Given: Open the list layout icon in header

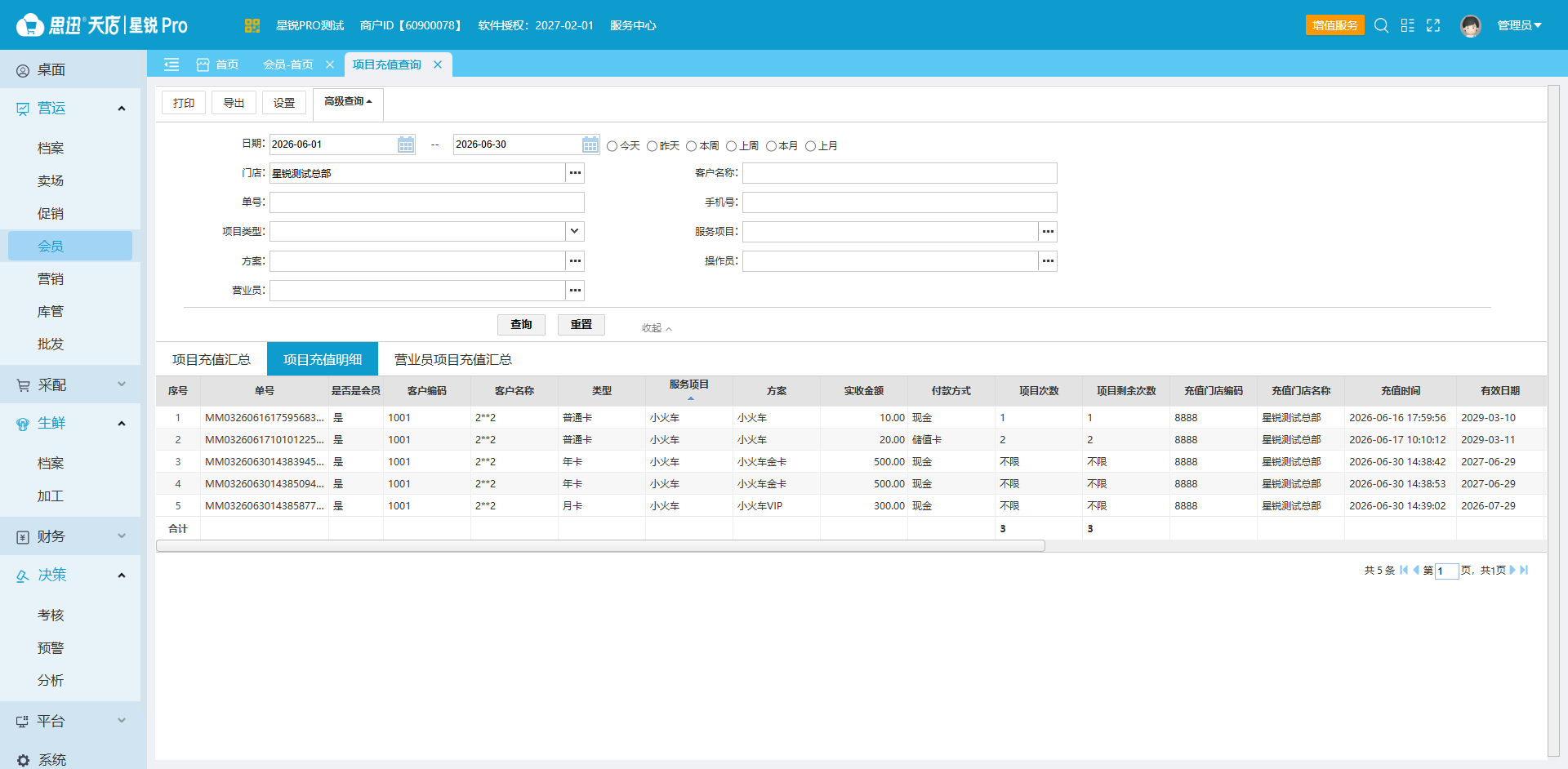Looking at the screenshot, I should coord(1407,25).
